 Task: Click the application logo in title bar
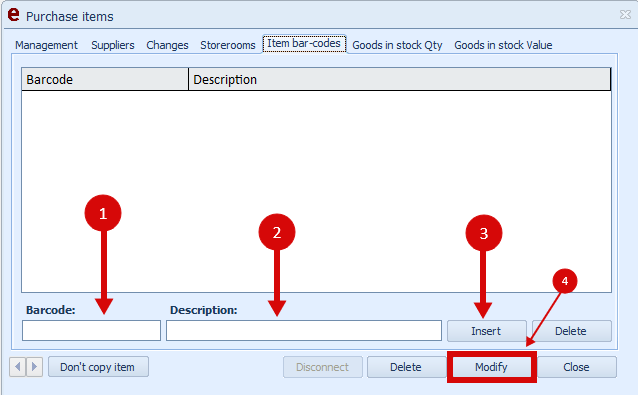click(x=13, y=15)
